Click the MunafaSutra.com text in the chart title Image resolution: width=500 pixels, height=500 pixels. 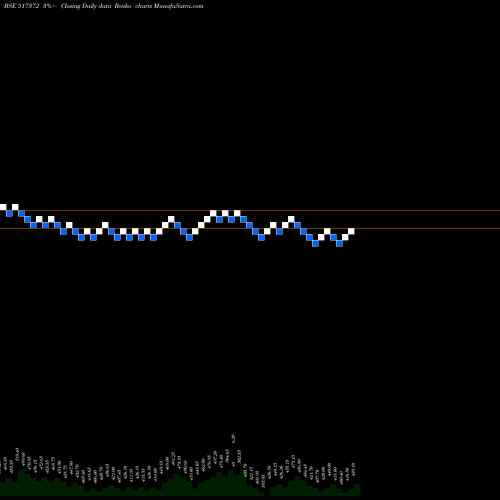pos(179,6)
